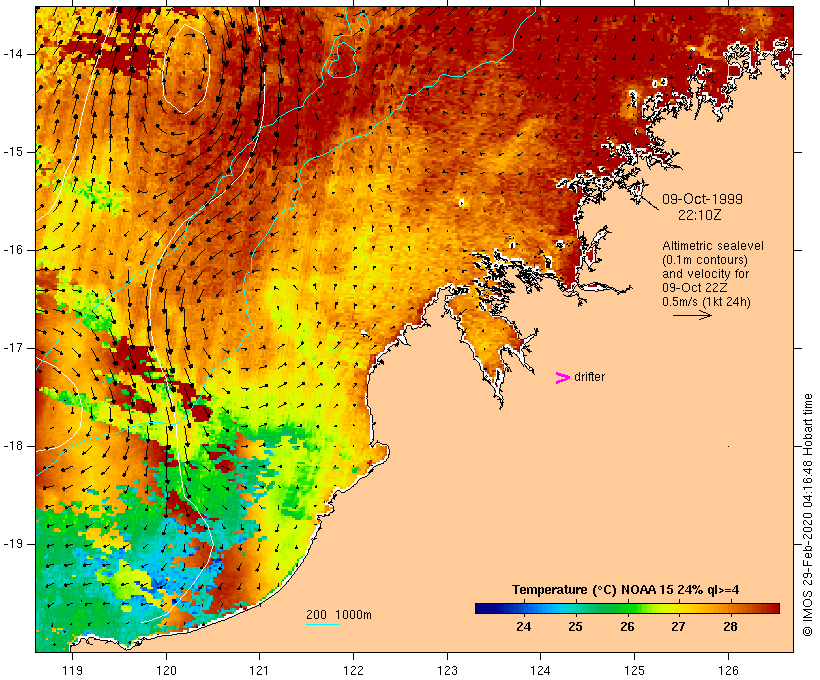Click the IMOS copyright timestamp text
The image size is (820, 680).
[807, 515]
